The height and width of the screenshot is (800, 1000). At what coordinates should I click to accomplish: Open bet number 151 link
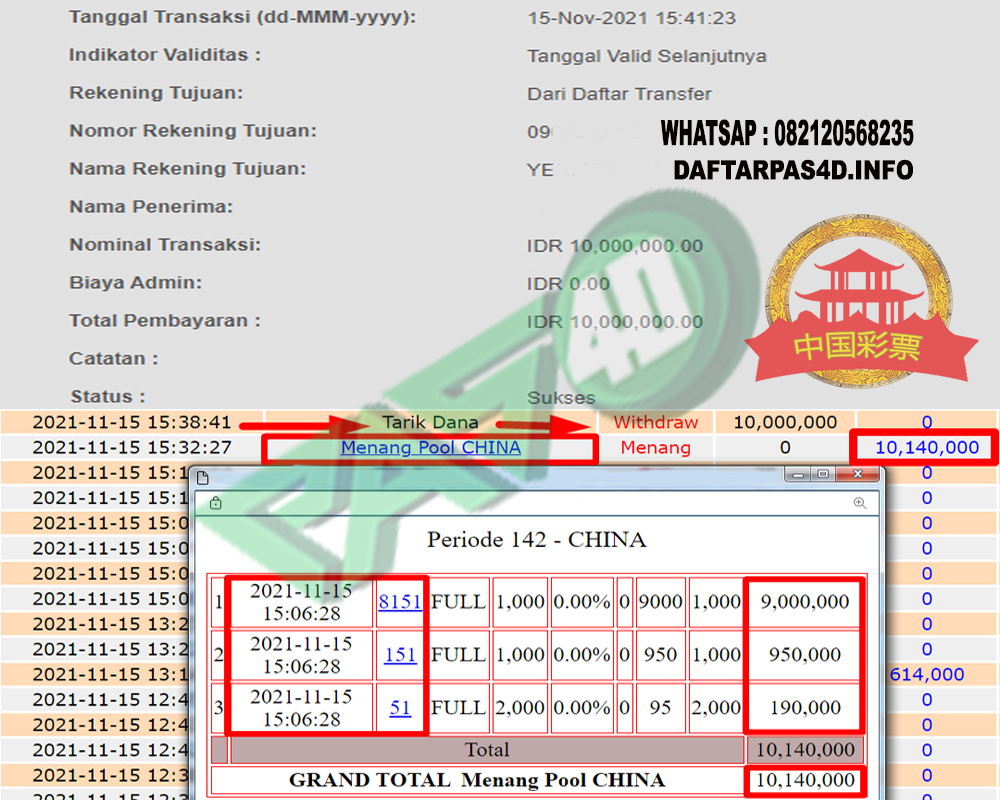pyautogui.click(x=400, y=655)
